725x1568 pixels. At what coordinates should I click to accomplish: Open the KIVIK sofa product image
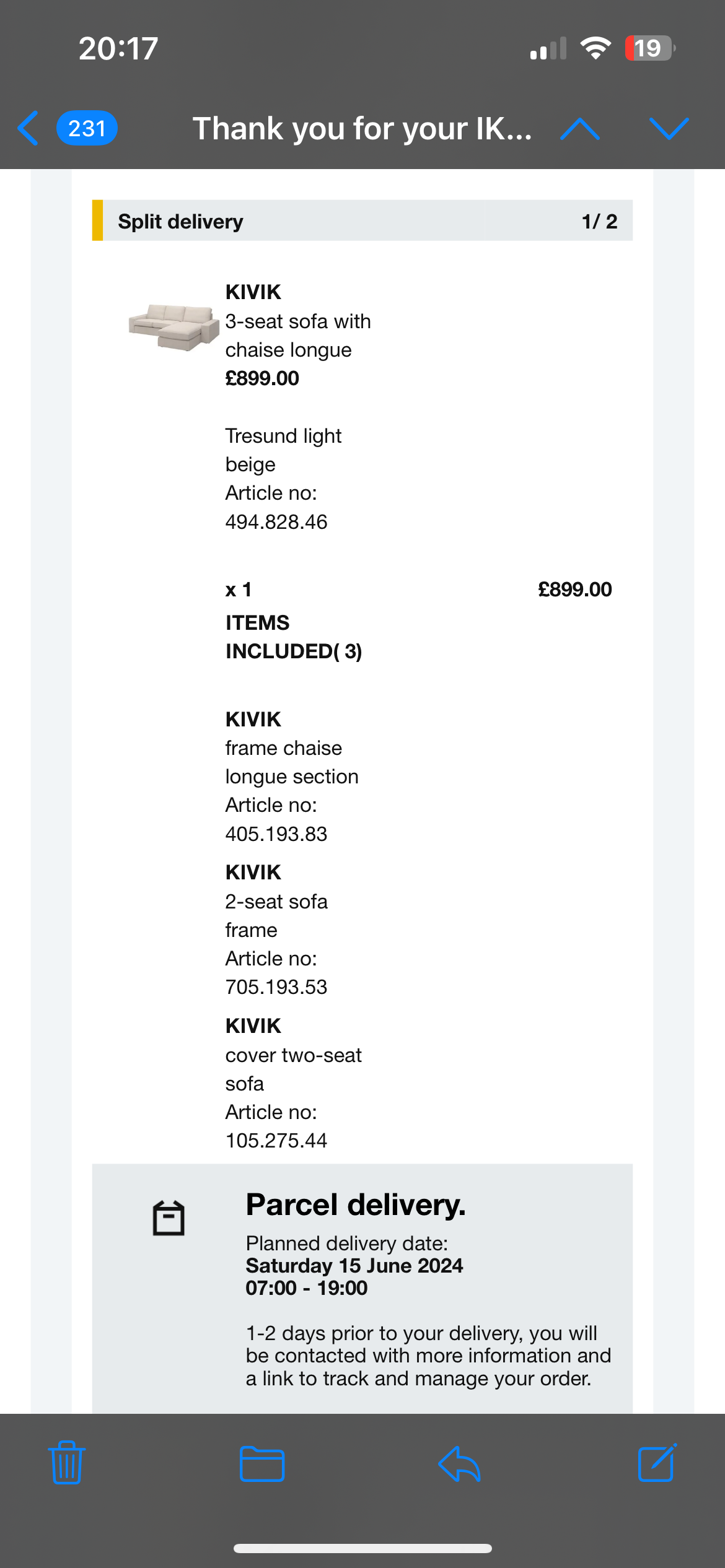pyautogui.click(x=174, y=327)
